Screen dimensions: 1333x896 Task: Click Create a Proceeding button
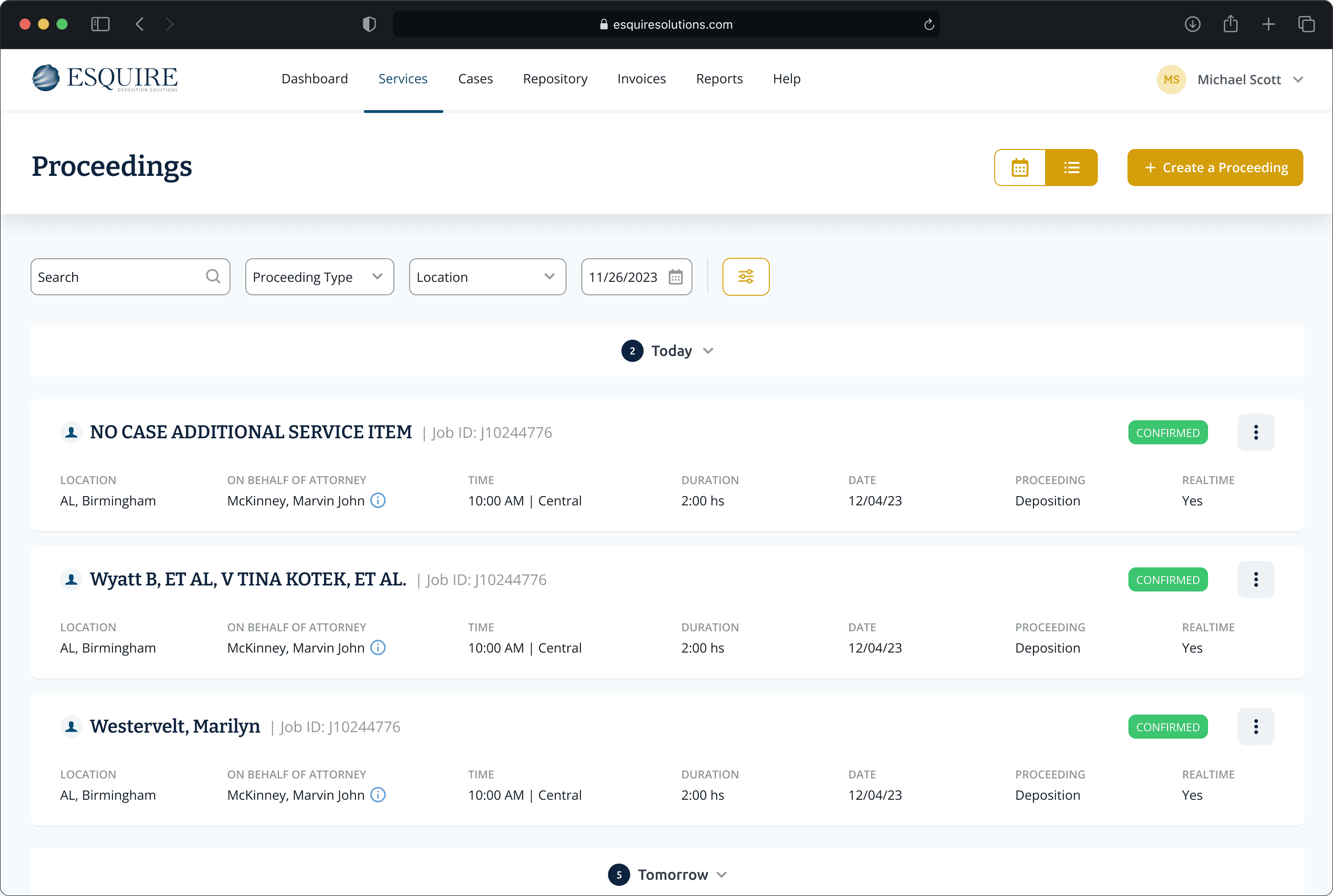[x=1214, y=168]
